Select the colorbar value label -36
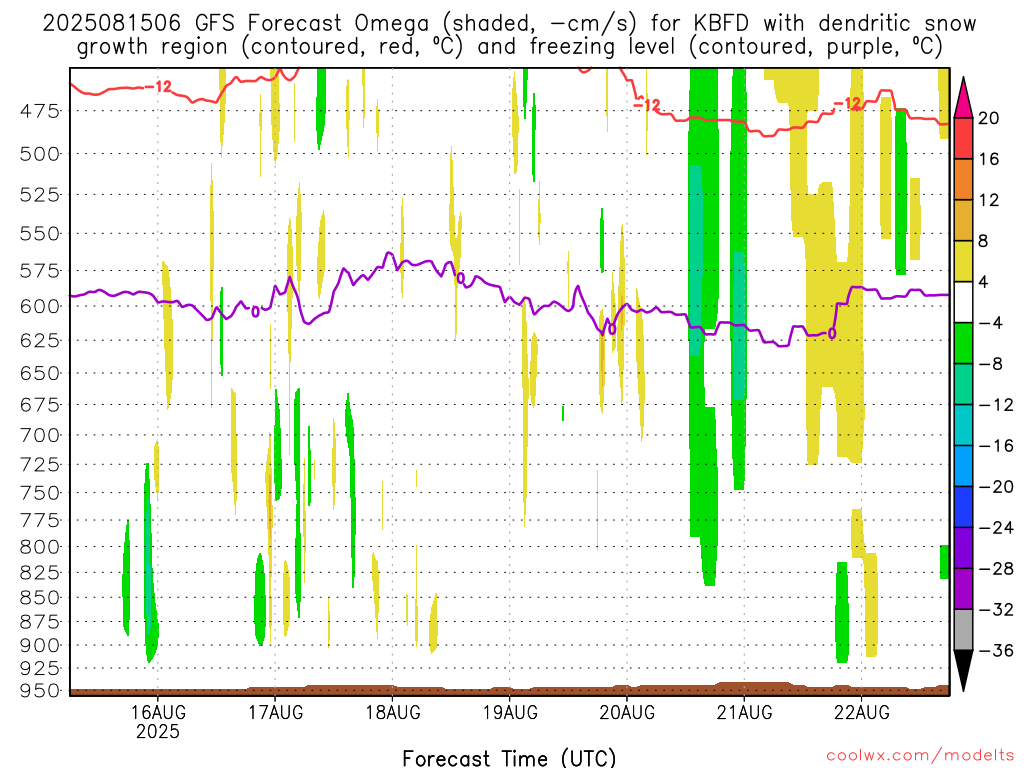The width and height of the screenshot is (1024, 768). 996,650
